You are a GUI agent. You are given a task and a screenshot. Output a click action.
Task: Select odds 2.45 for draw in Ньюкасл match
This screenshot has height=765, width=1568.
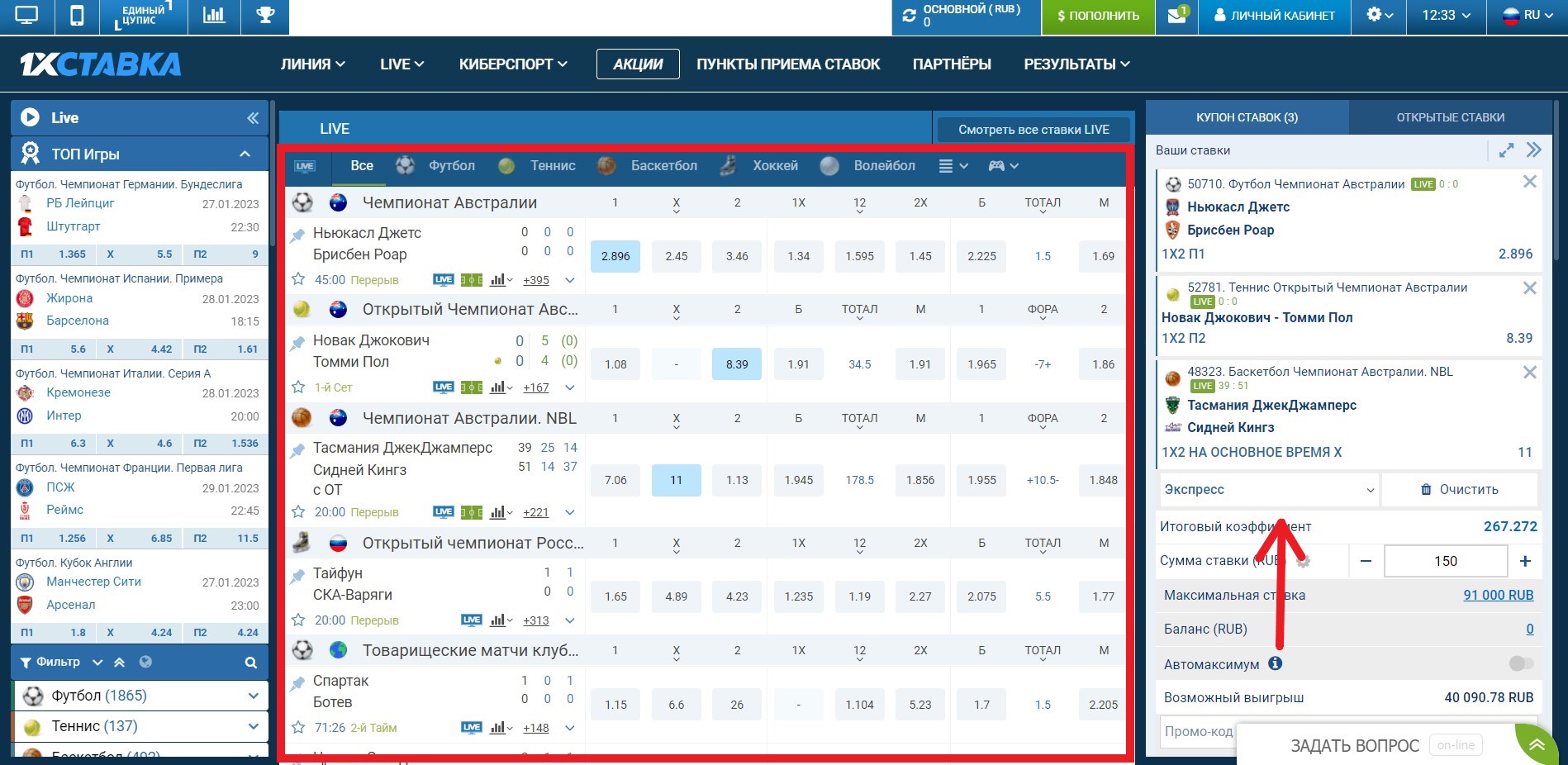(677, 256)
